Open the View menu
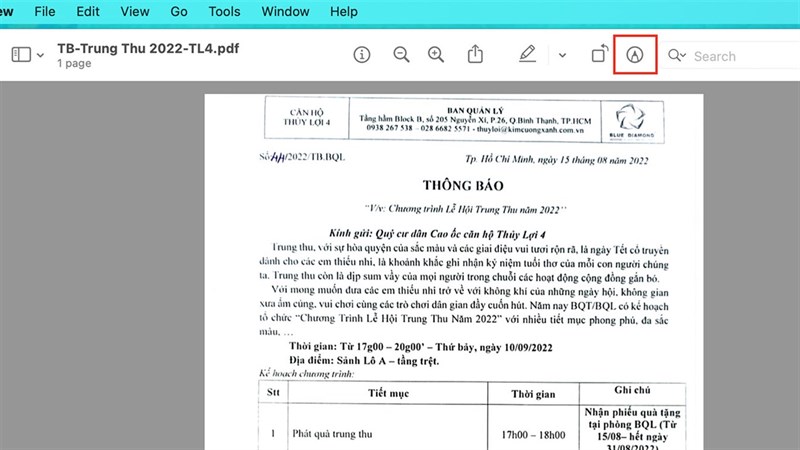The image size is (800, 450). pyautogui.click(x=135, y=11)
